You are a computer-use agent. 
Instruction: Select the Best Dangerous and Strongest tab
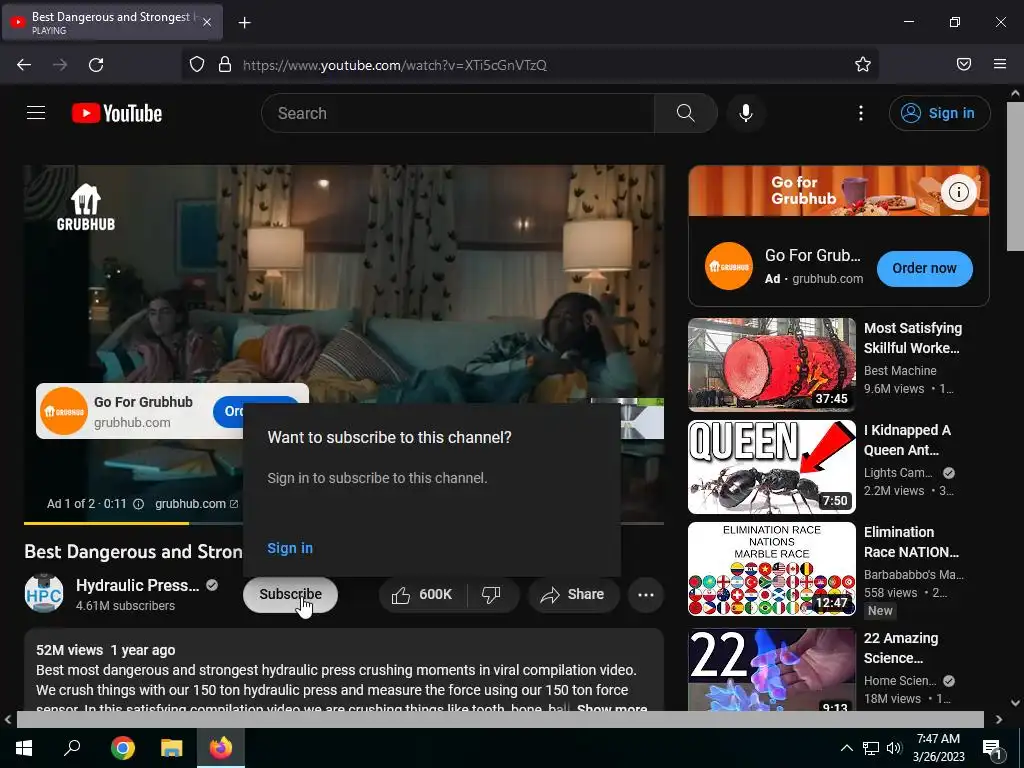[x=112, y=22]
